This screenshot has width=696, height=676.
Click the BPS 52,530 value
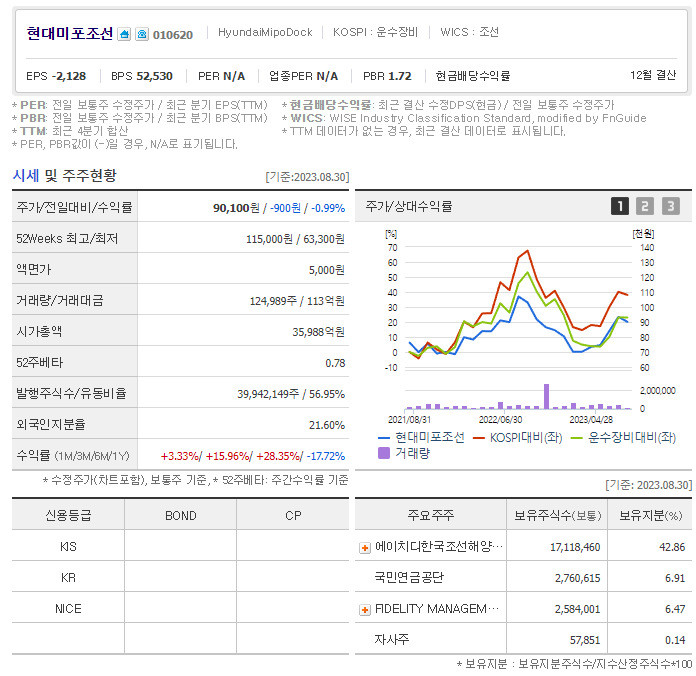point(142,76)
